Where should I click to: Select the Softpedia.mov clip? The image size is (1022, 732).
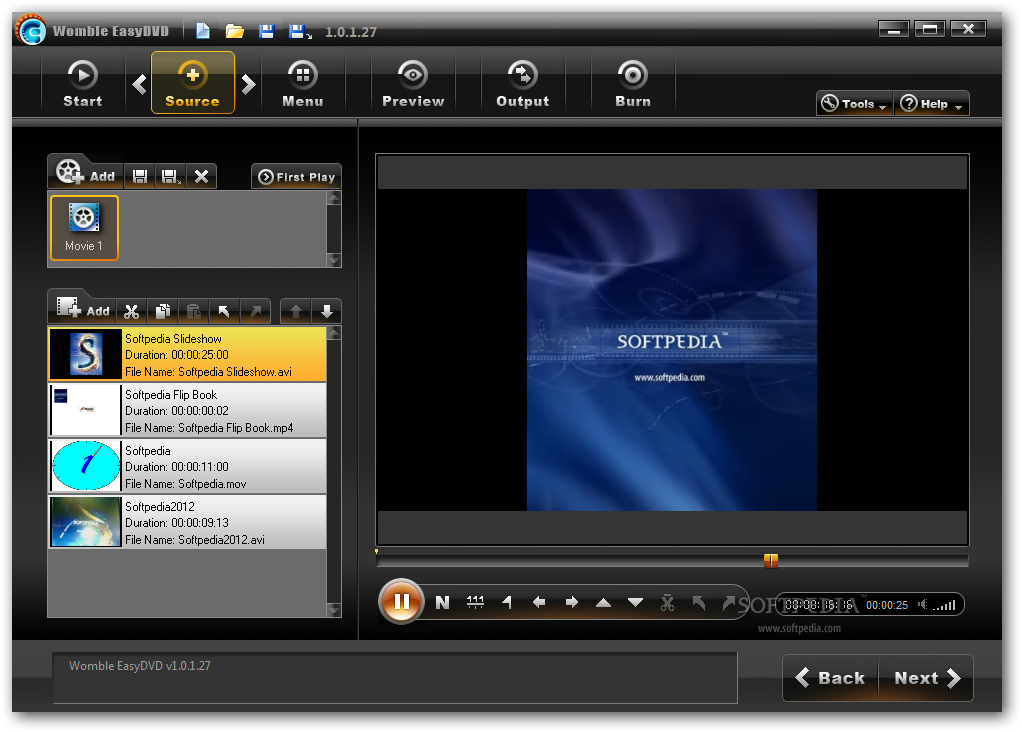[x=188, y=466]
